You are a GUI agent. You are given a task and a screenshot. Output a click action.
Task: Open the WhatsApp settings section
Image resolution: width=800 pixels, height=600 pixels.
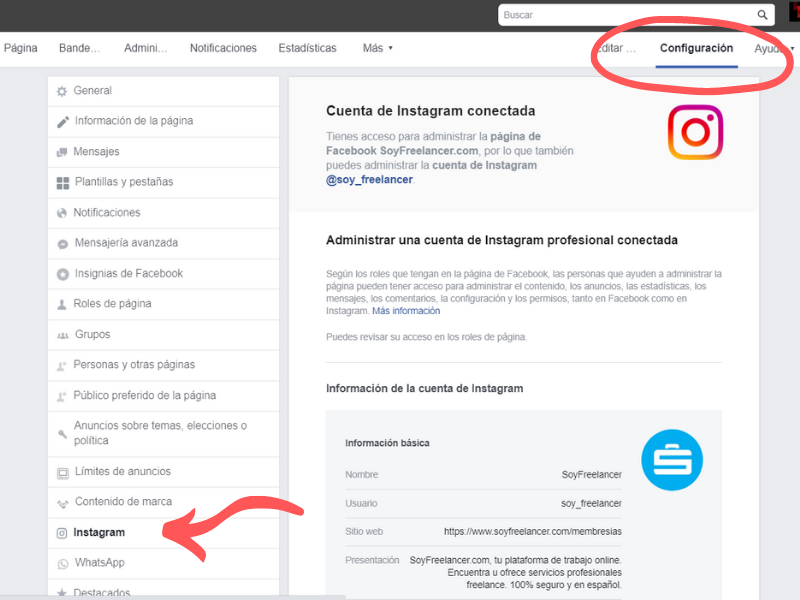(x=163, y=563)
